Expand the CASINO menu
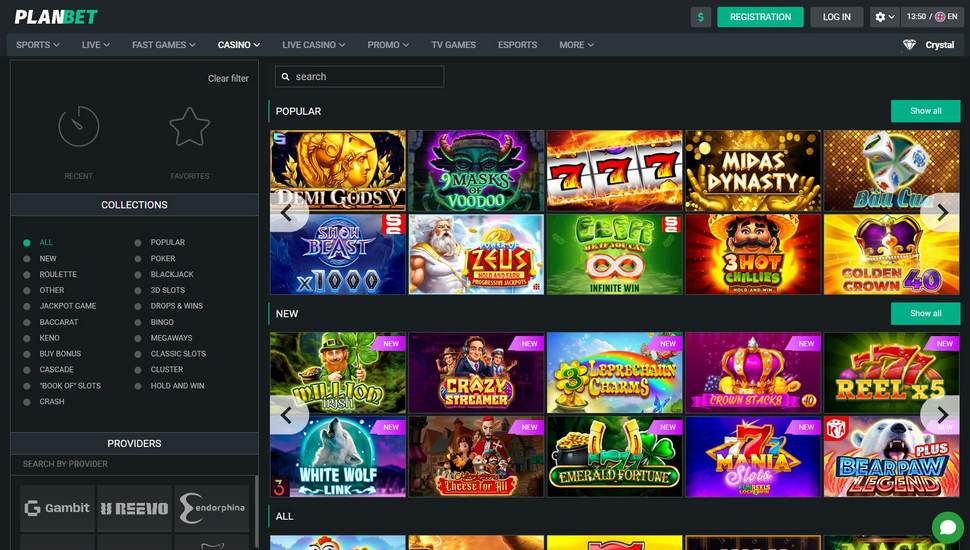The image size is (970, 550). pyautogui.click(x=239, y=45)
